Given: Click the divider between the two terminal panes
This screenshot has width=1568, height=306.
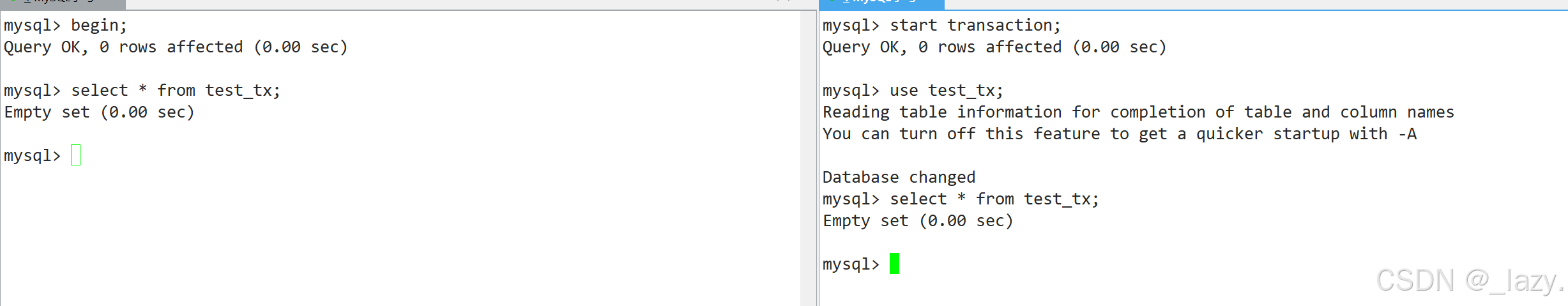Looking at the screenshot, I should tap(818, 158).
